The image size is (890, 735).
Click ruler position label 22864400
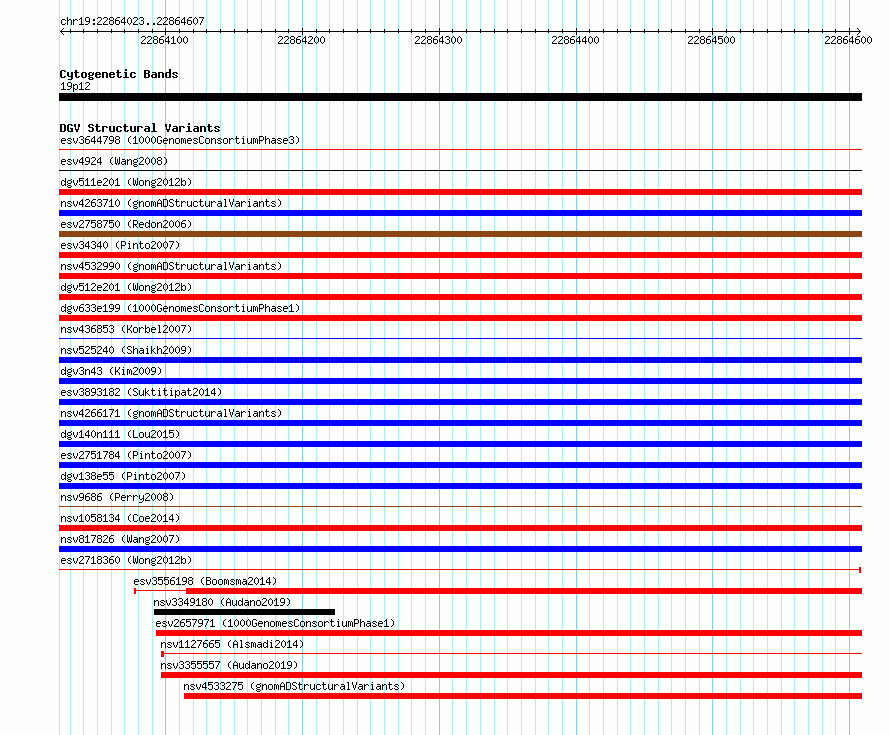pyautogui.click(x=575, y=40)
